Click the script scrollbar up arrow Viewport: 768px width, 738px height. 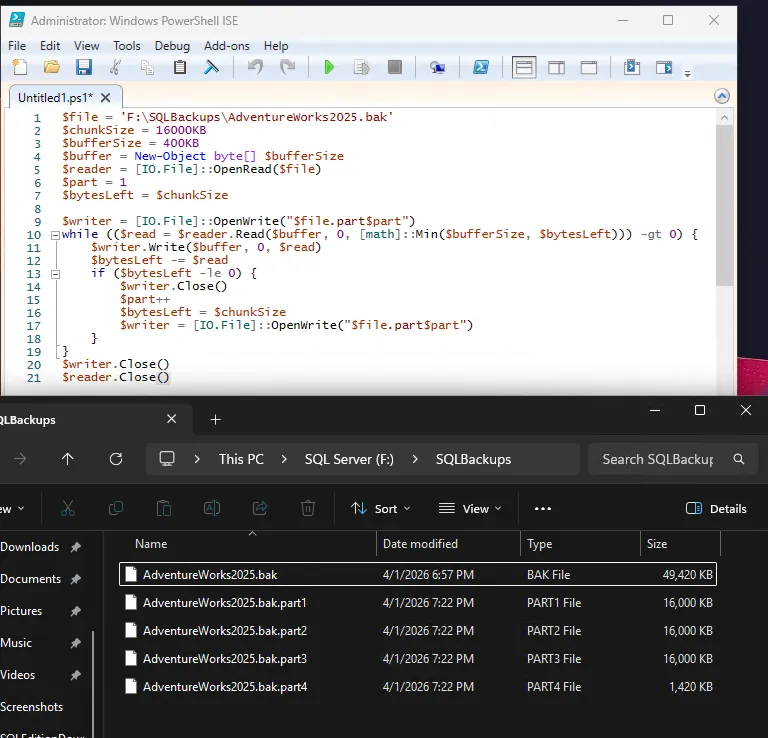[724, 118]
